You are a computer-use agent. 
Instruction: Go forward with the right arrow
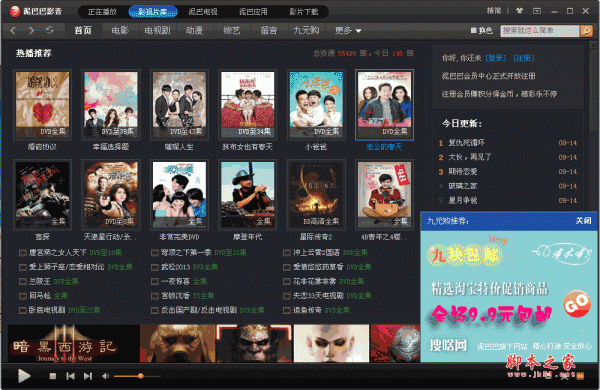pos(31,30)
